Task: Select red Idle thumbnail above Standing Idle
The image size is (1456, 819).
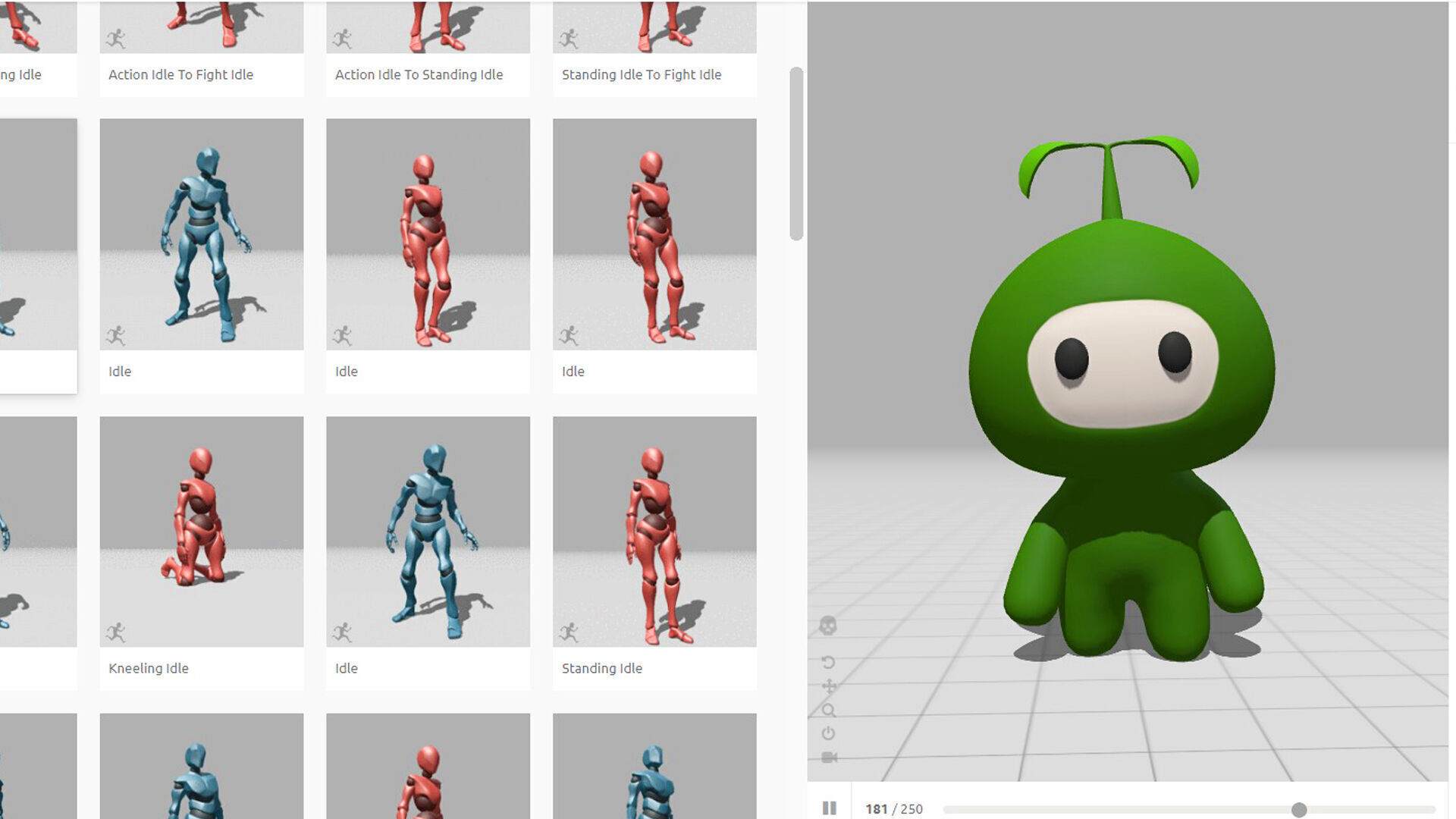Action: 654,234
